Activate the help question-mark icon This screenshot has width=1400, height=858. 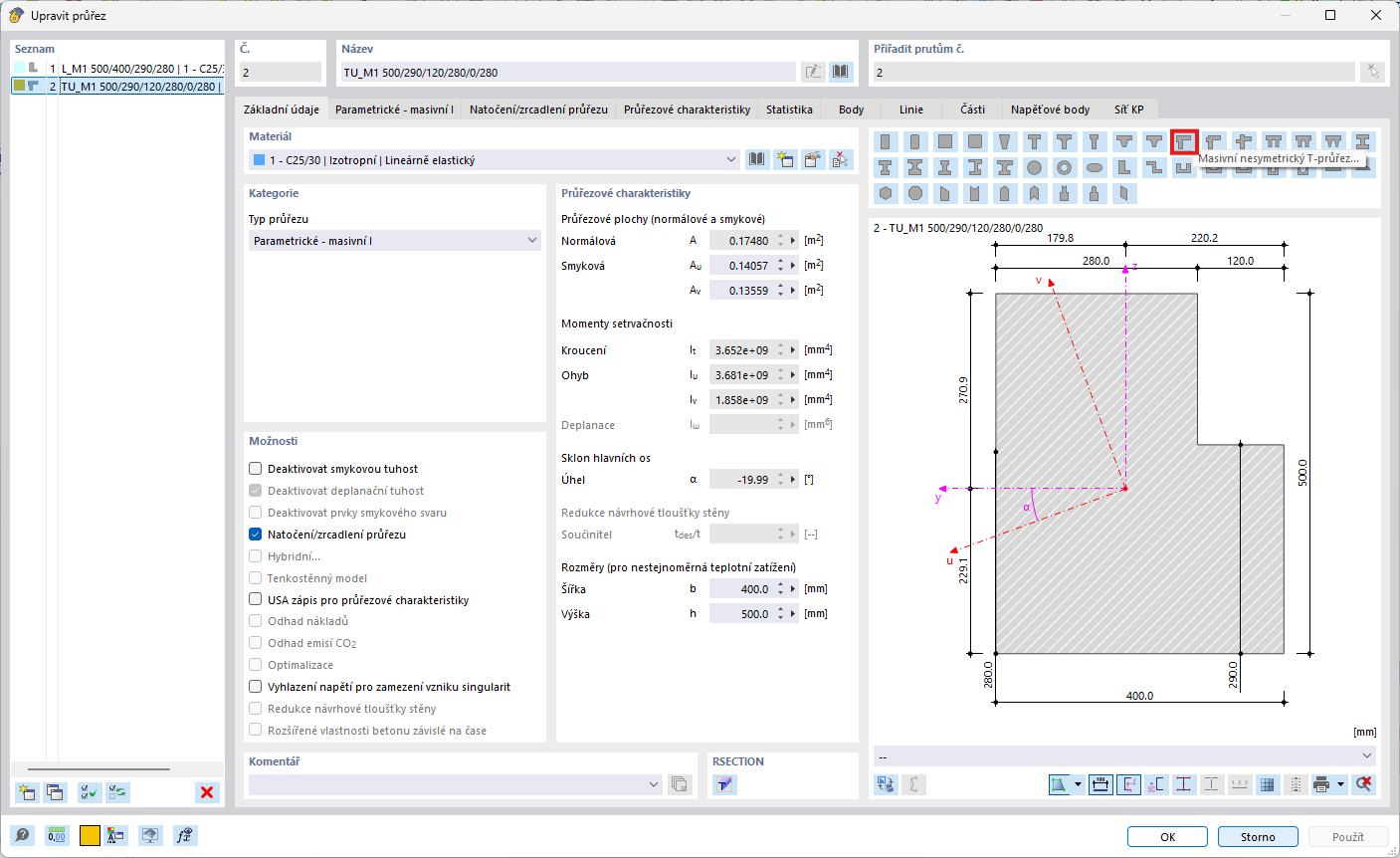coord(22,835)
